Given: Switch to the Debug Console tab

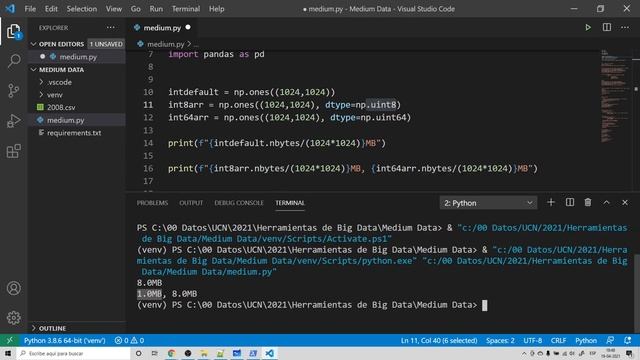Looking at the screenshot, I should point(239,203).
